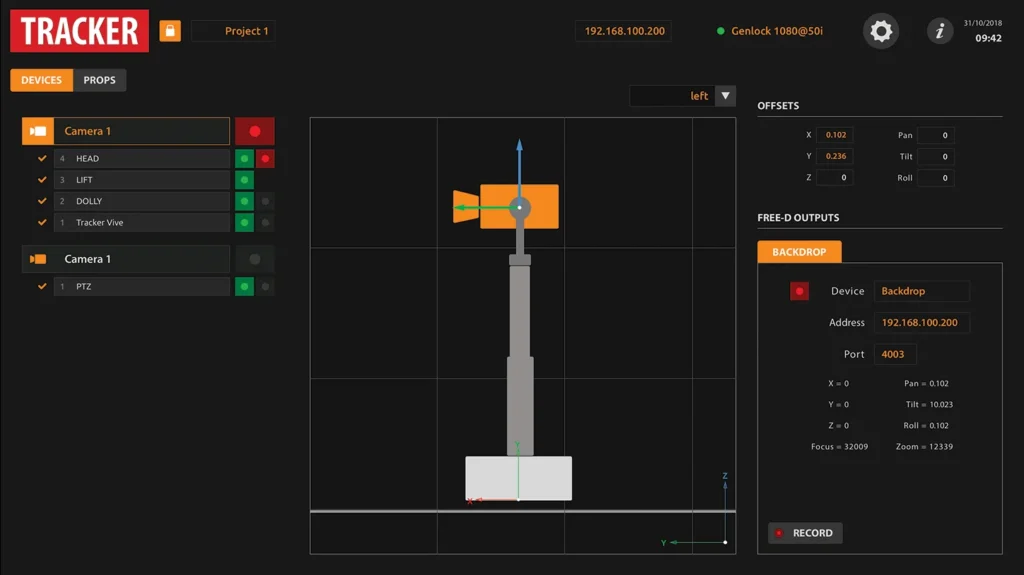Click the info "i" icon

pos(939,31)
